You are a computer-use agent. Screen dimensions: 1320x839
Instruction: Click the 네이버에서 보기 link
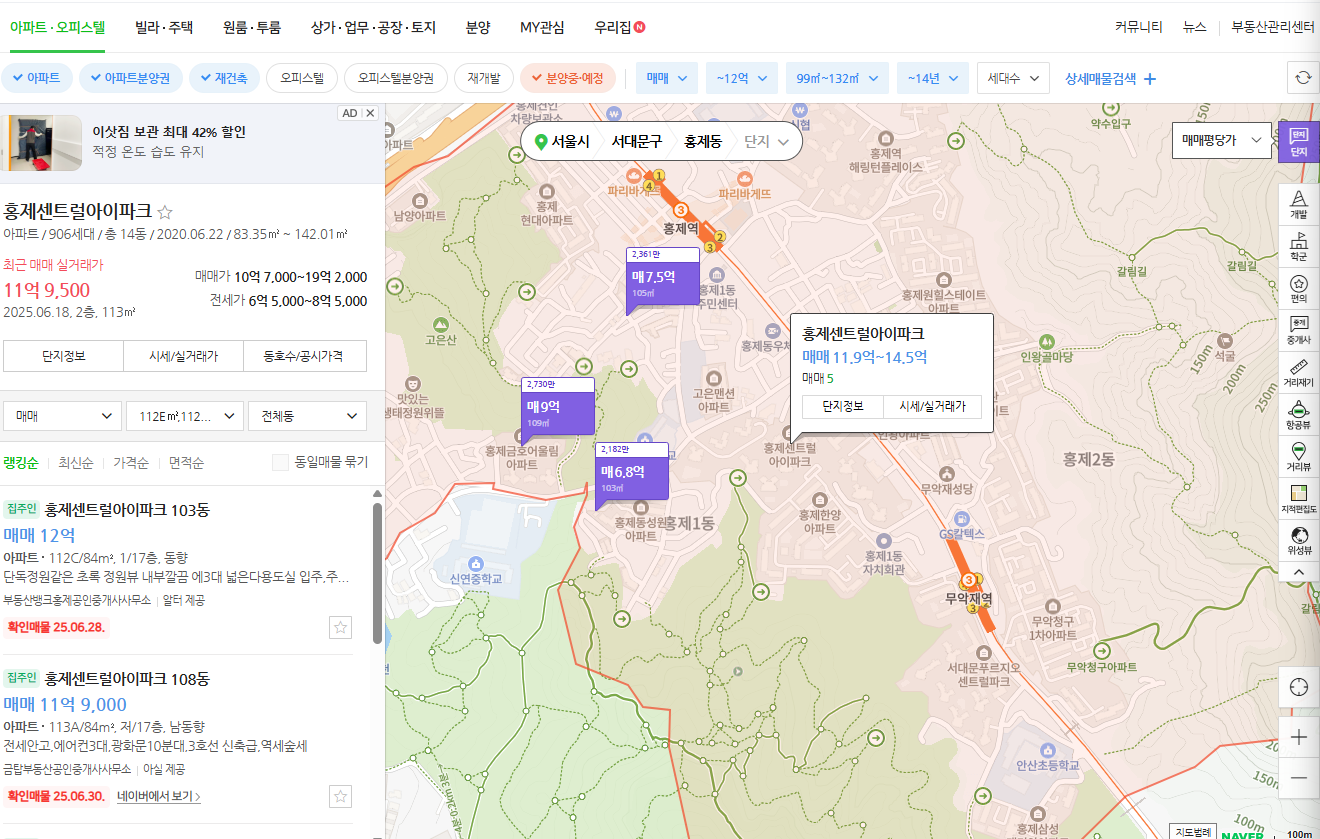pos(159,797)
